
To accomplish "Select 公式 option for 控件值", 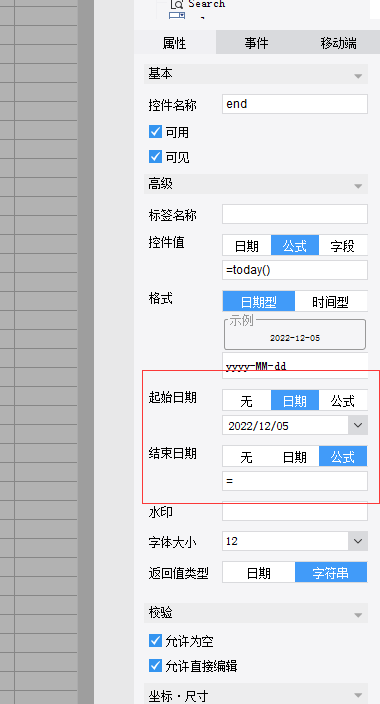I will tap(295, 246).
